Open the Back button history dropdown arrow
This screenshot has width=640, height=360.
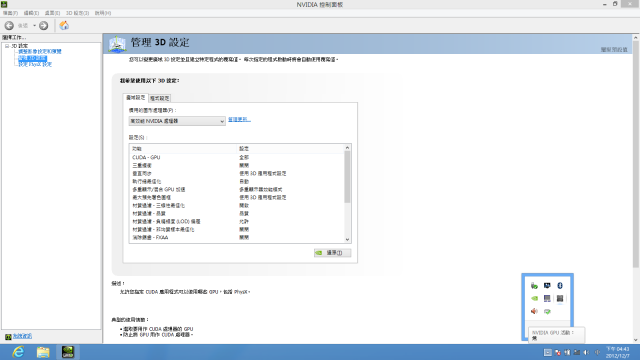click(x=34, y=26)
